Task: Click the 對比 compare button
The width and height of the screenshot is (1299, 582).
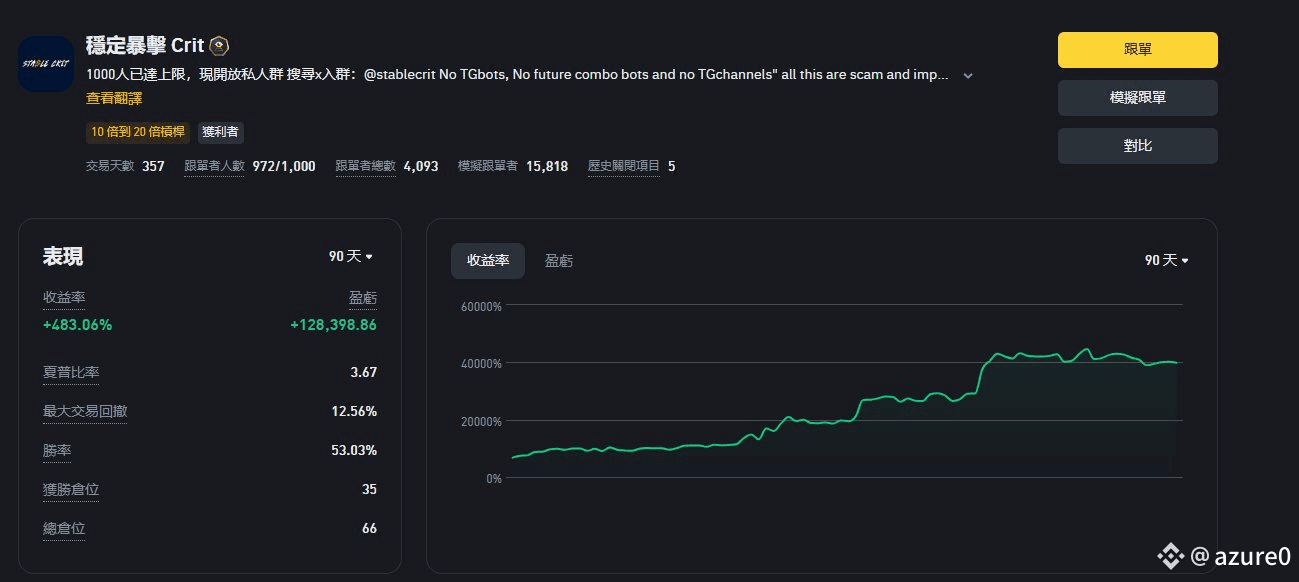Action: coord(1138,146)
